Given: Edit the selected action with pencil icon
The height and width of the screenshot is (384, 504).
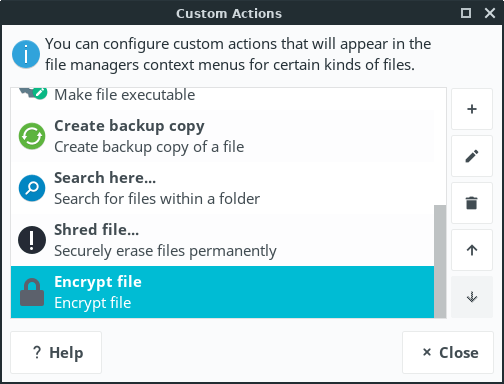Looking at the screenshot, I should [x=472, y=156].
